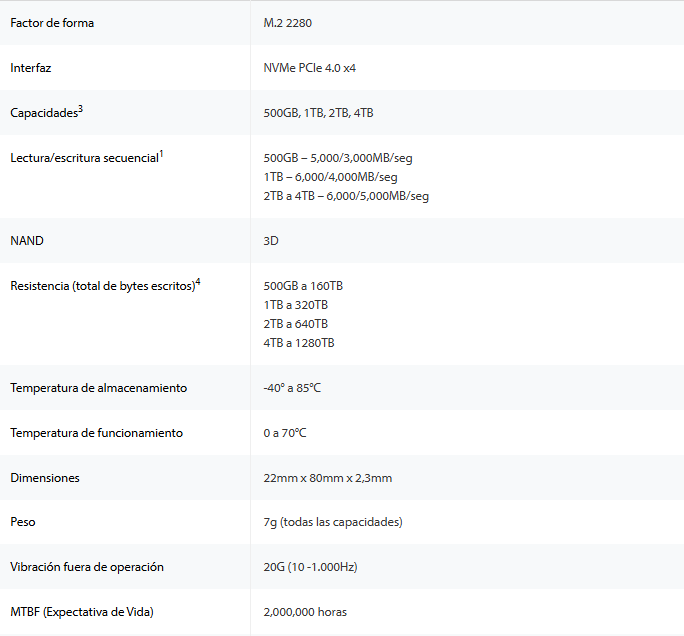This screenshot has width=684, height=636.
Task: Click the 4TB a 1280TB endurance line
Action: (299, 343)
